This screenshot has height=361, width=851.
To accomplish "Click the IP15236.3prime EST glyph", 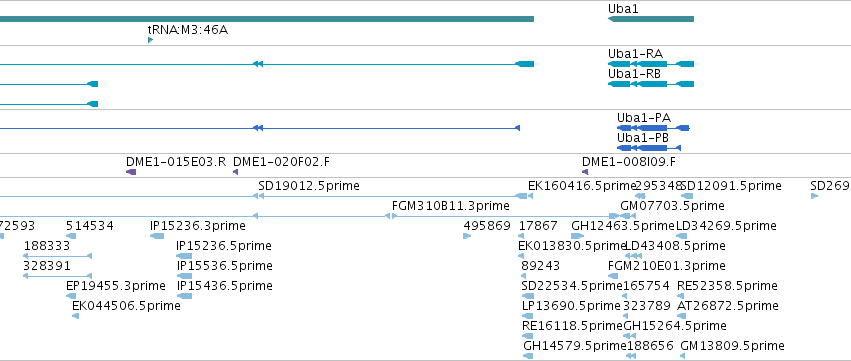I will pos(157,236).
